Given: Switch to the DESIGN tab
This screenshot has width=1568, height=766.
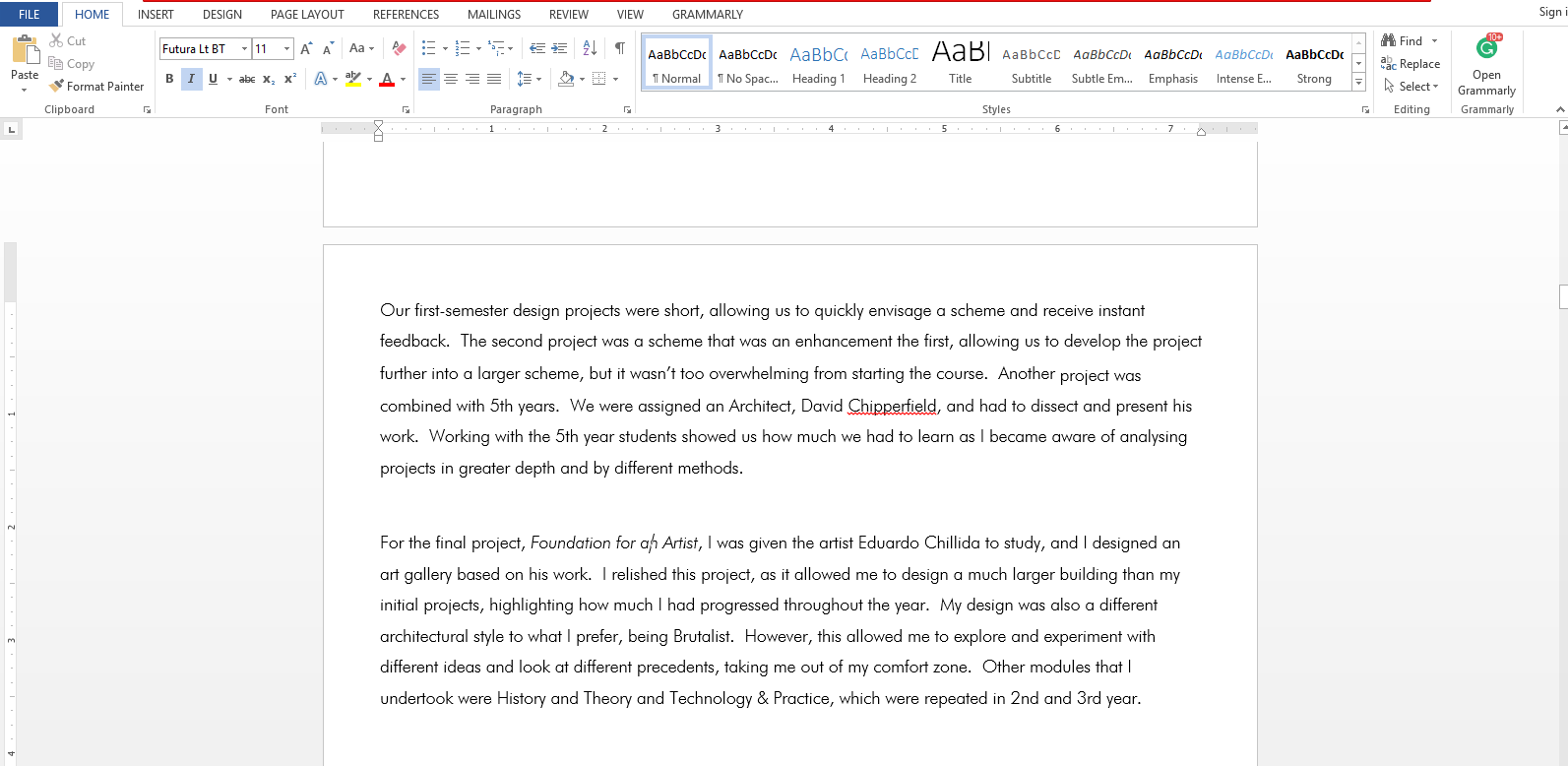Looking at the screenshot, I should pyautogui.click(x=222, y=14).
